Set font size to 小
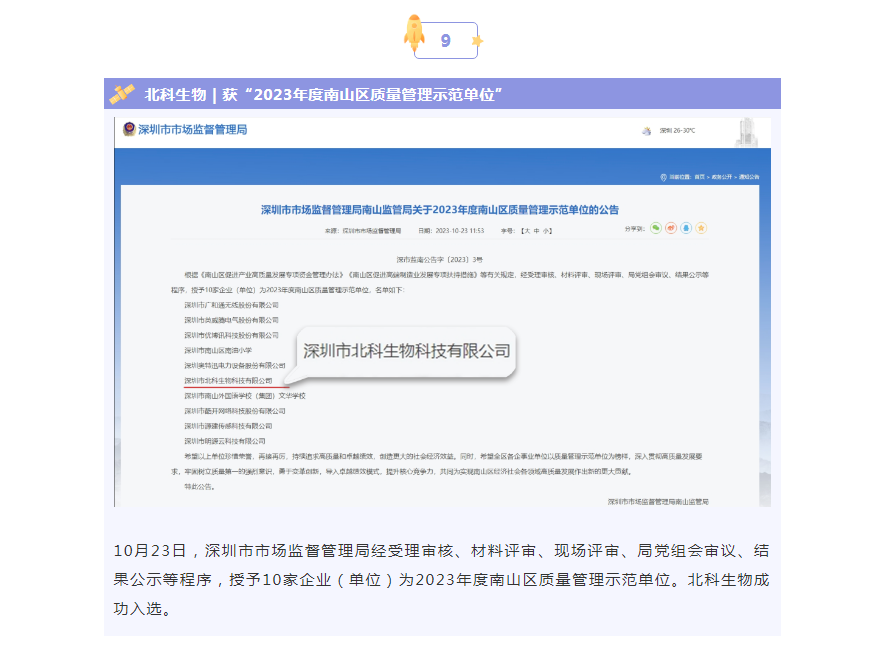This screenshot has height=652, width=884. coord(545,231)
